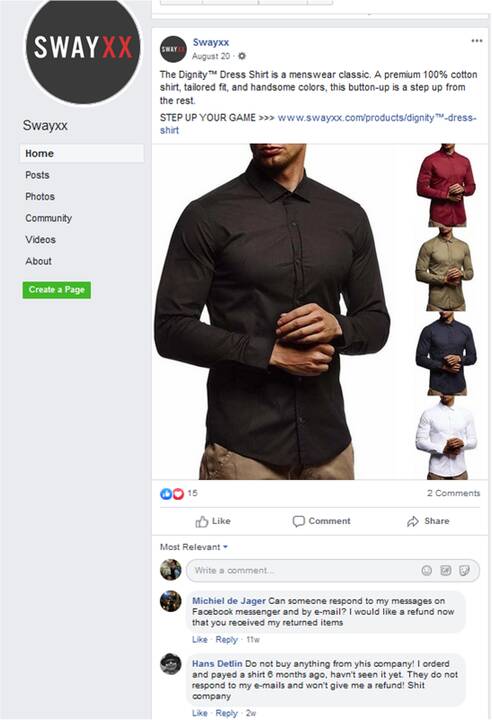Open the sticker picker icon
Image resolution: width=492 pixels, height=720 pixels.
point(464,570)
